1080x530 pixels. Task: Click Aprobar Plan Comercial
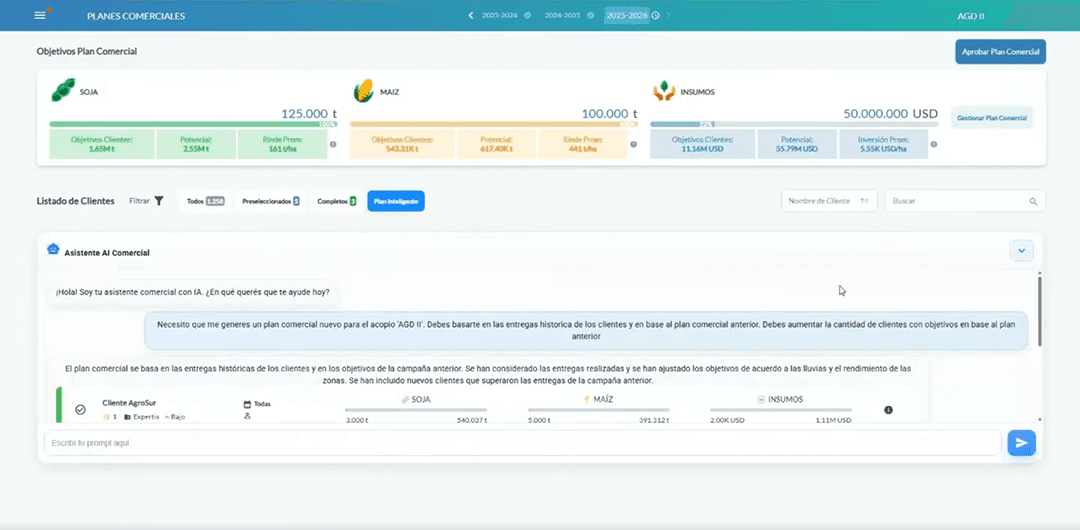tap(1000, 52)
